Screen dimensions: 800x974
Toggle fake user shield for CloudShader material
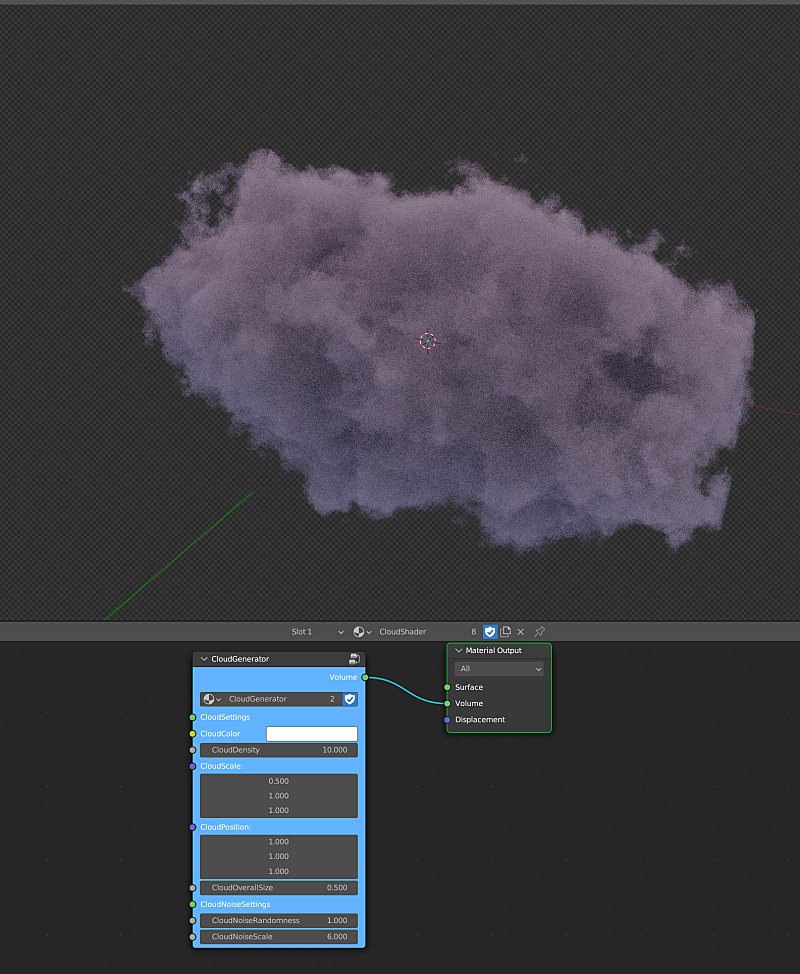pyautogui.click(x=490, y=632)
